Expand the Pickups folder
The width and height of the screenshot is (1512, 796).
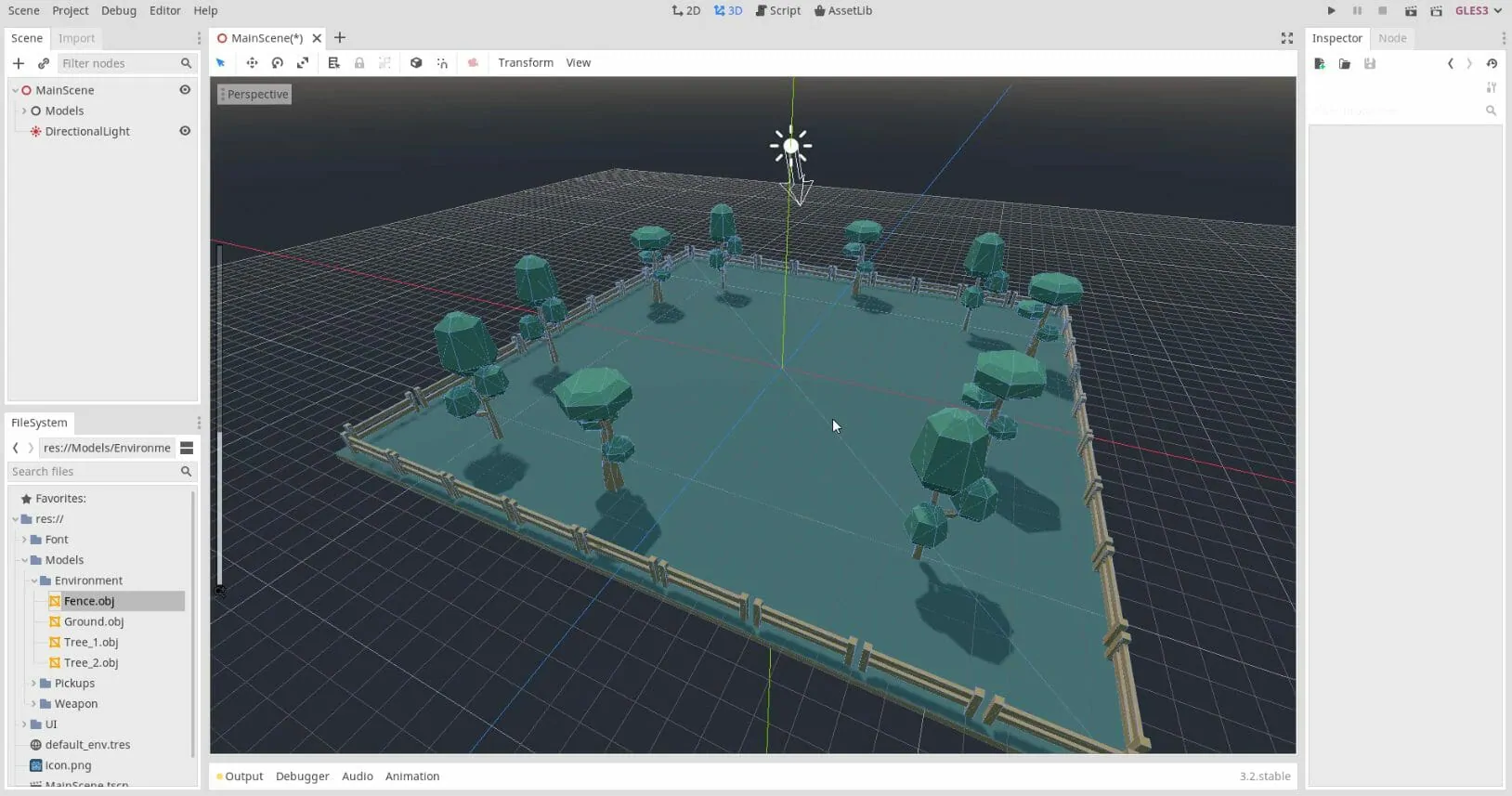point(33,684)
